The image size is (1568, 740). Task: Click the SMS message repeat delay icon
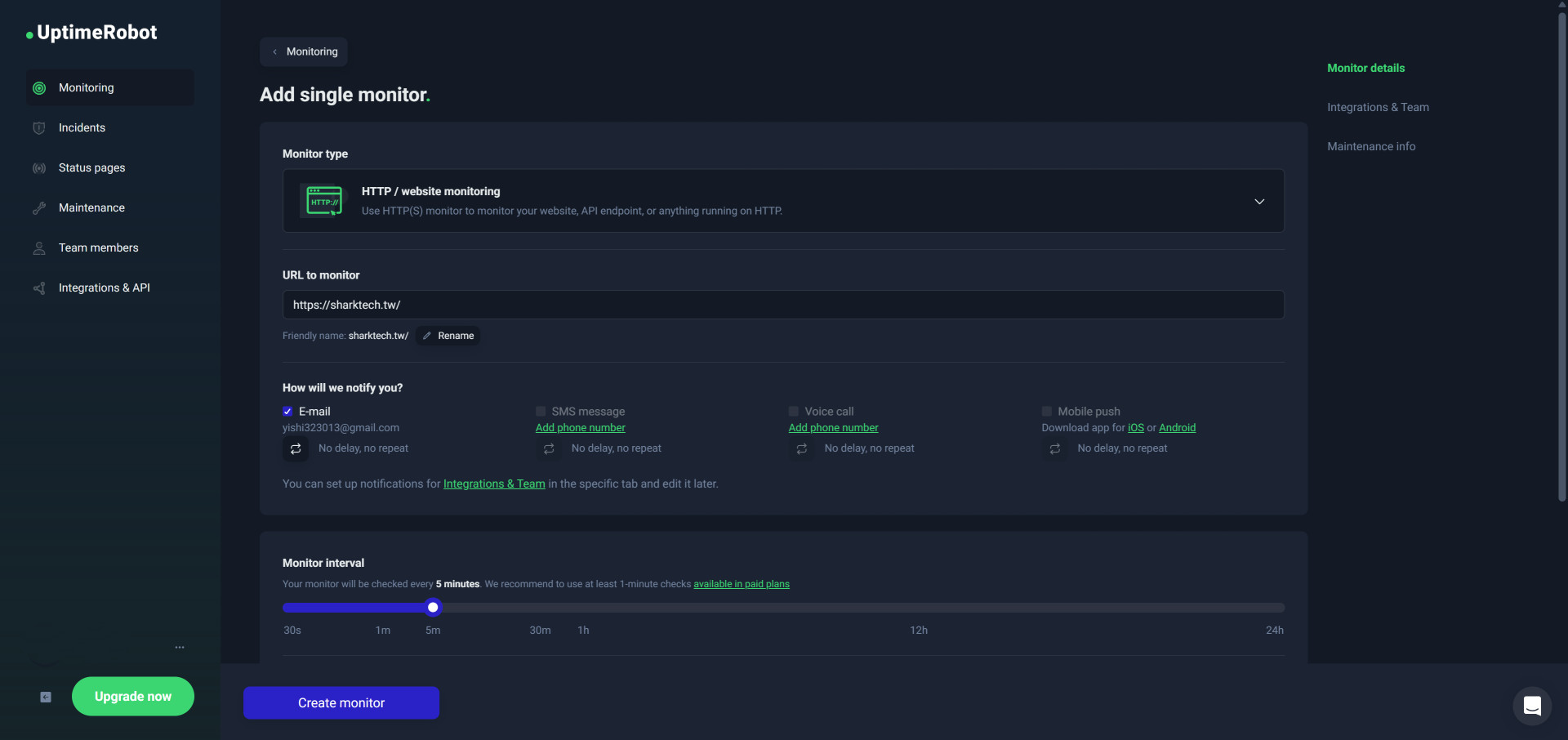(x=549, y=448)
